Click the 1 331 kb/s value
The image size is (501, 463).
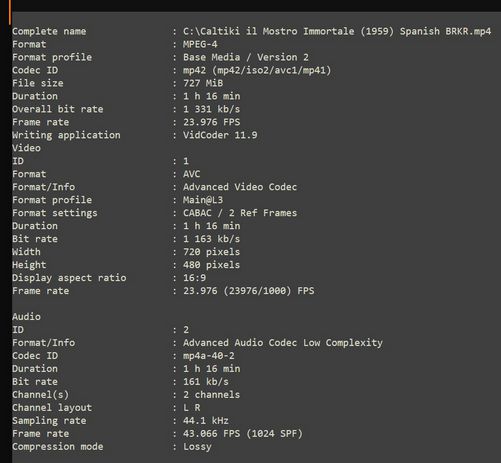pos(211,109)
